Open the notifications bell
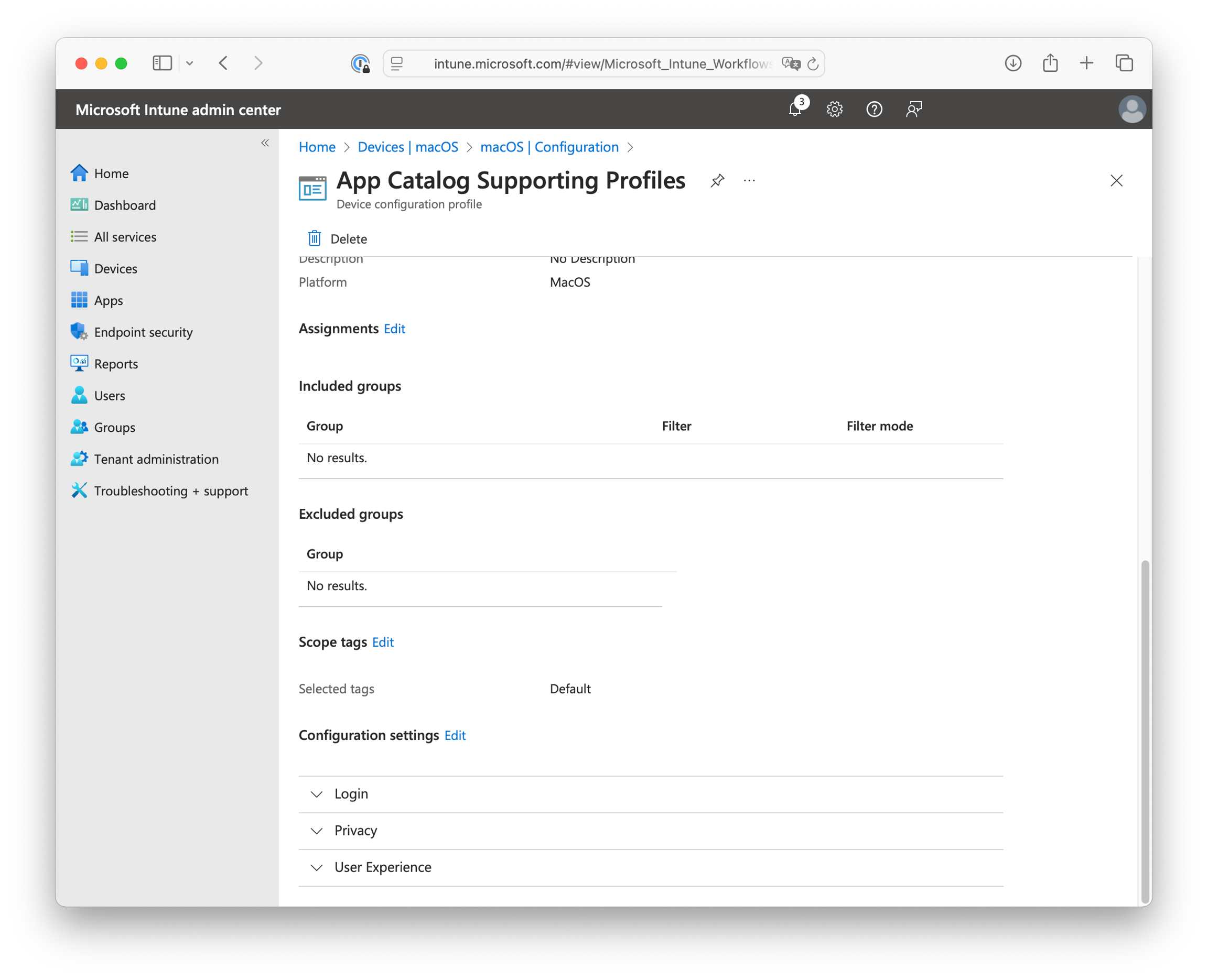Image resolution: width=1208 pixels, height=980 pixels. pyautogui.click(x=795, y=108)
